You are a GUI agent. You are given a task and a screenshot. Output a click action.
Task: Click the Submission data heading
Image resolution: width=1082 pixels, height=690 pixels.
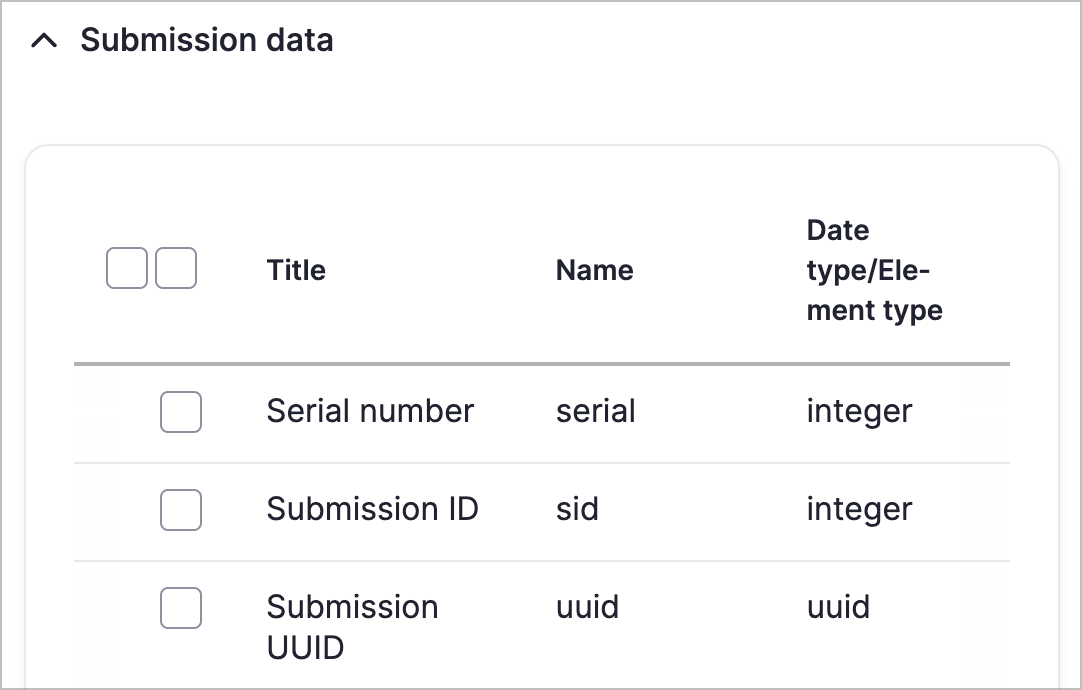coord(206,41)
